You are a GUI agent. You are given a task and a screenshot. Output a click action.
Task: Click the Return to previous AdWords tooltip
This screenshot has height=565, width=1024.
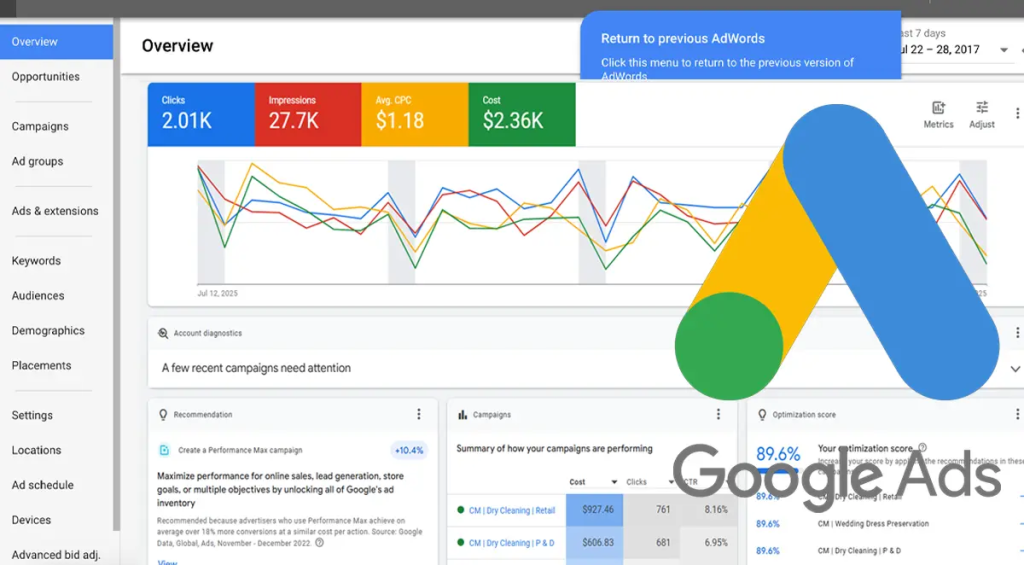pos(740,45)
